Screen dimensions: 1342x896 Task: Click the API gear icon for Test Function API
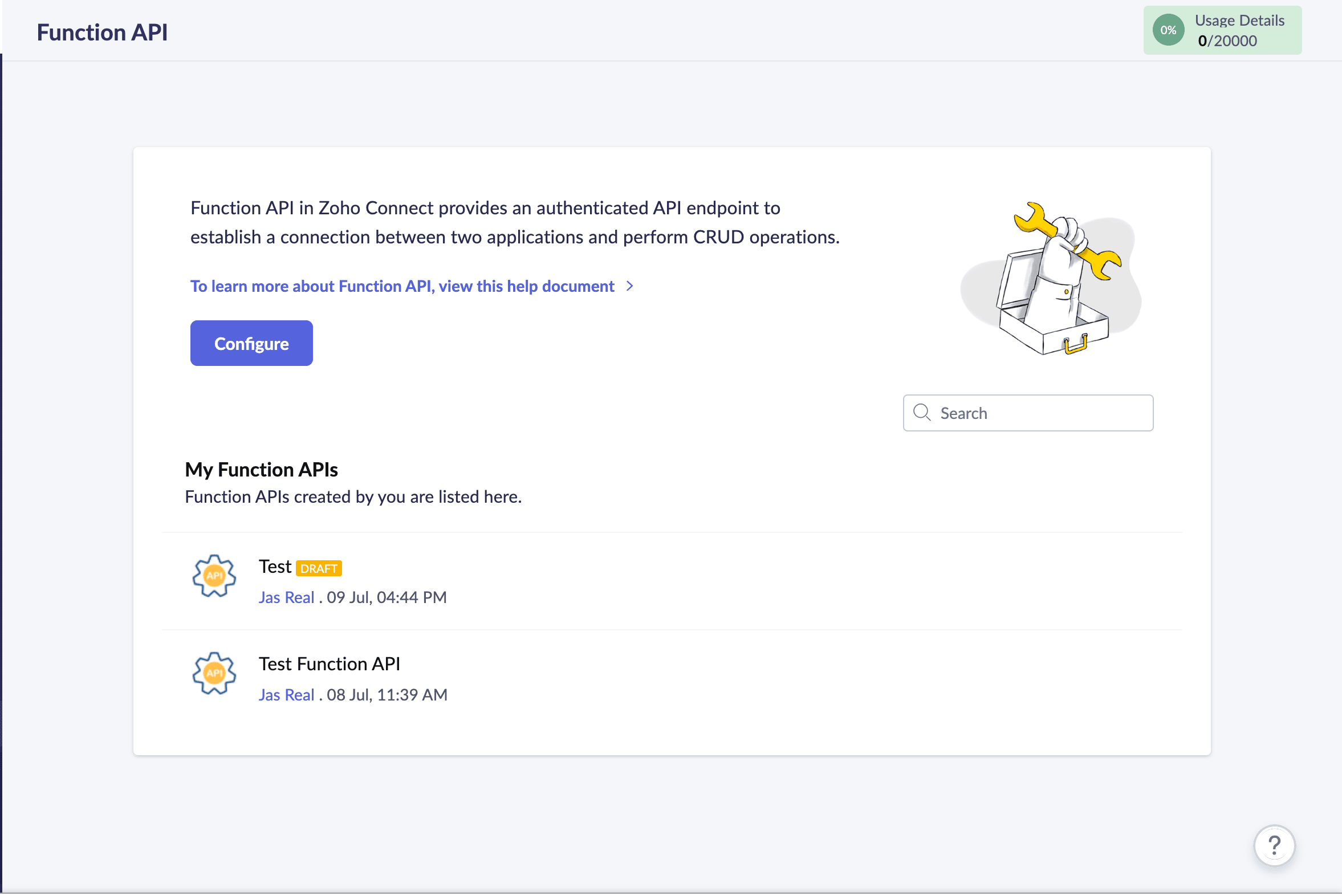(214, 674)
